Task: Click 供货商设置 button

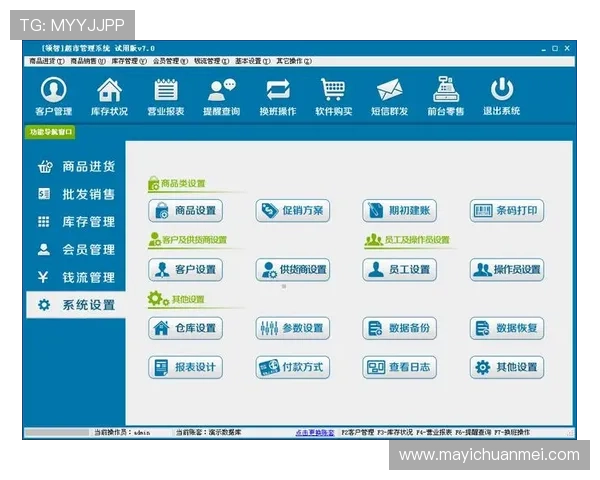Action: [293, 269]
